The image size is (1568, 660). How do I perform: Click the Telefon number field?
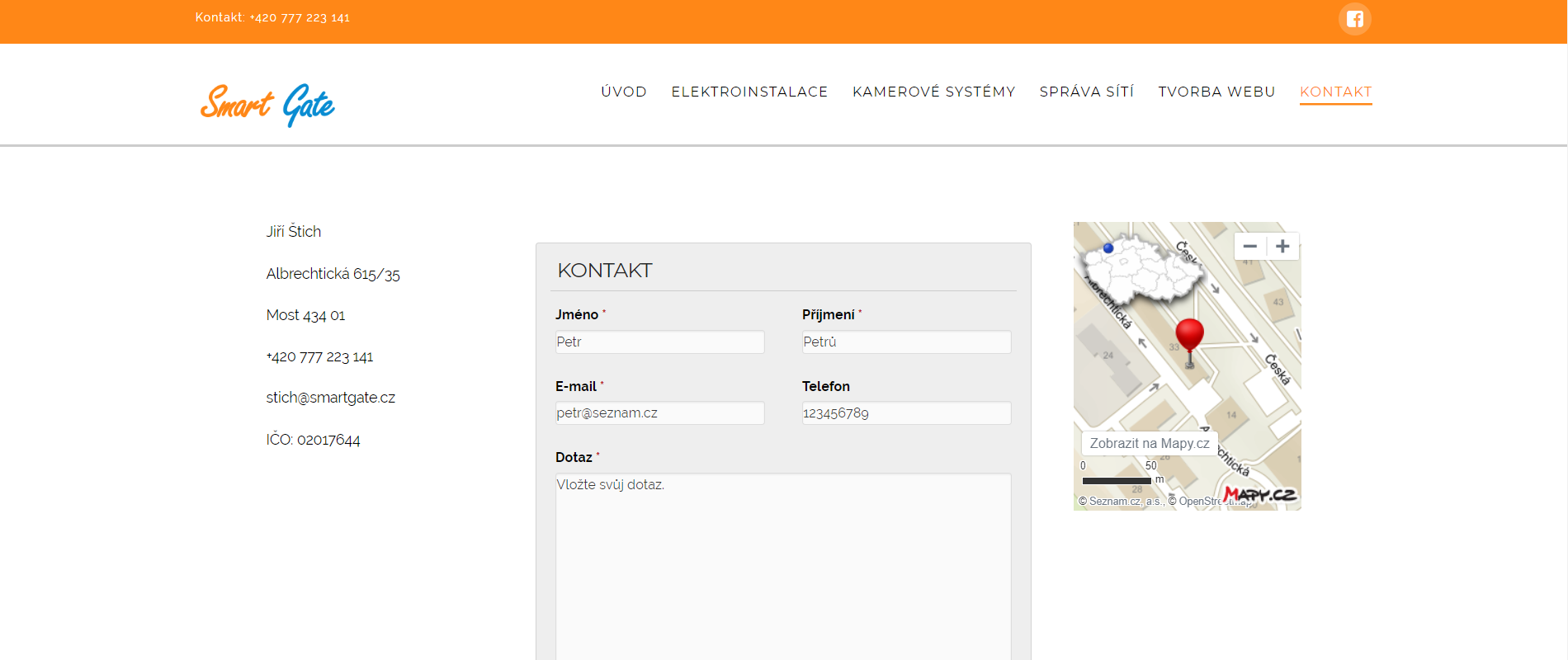click(x=906, y=413)
